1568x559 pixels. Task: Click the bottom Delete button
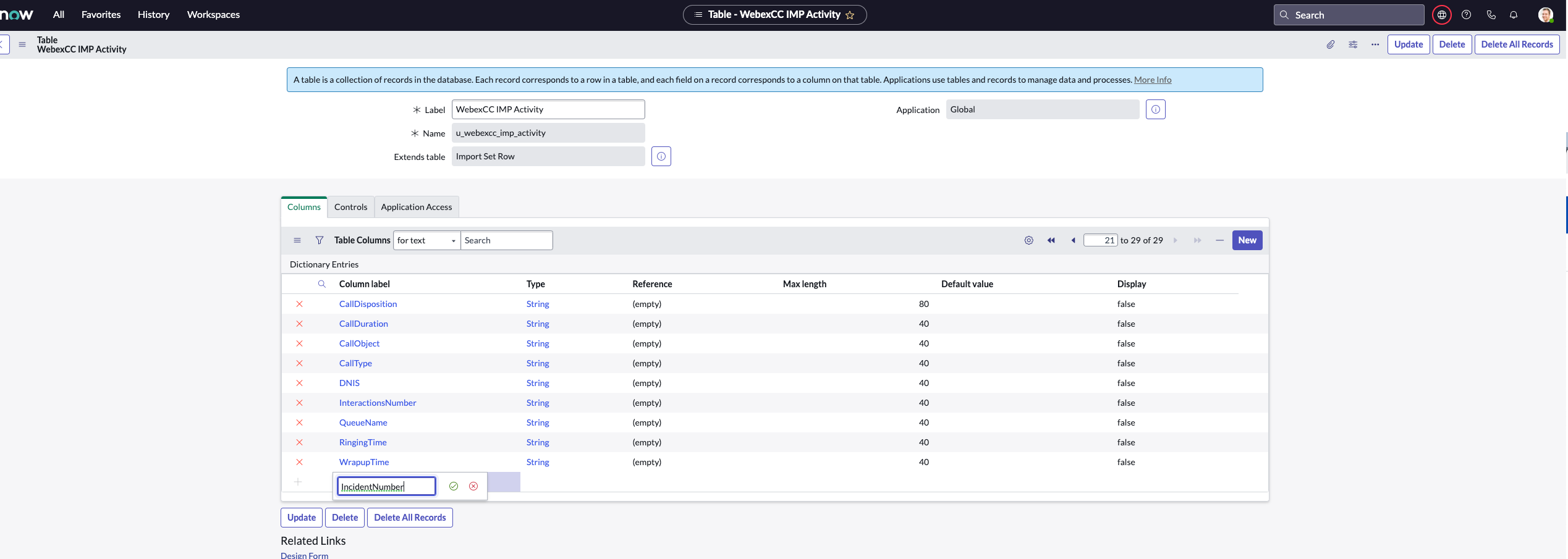[345, 518]
